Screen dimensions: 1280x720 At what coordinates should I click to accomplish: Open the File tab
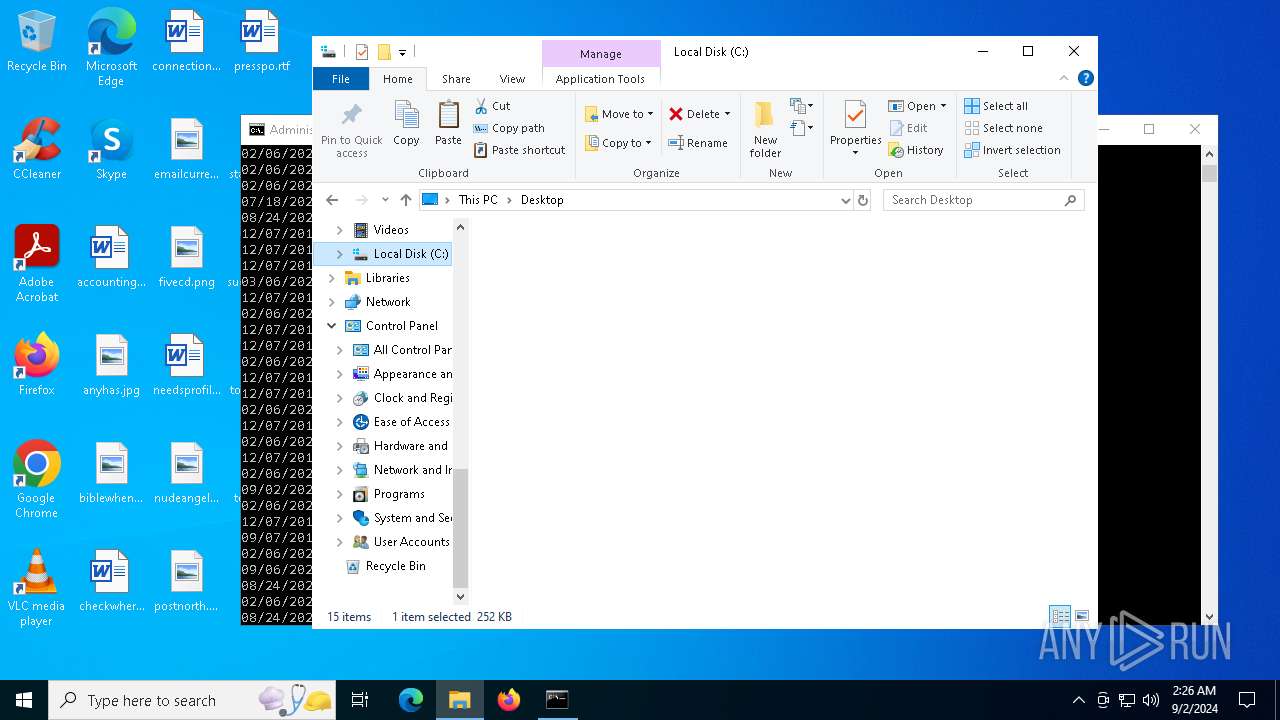click(341, 79)
